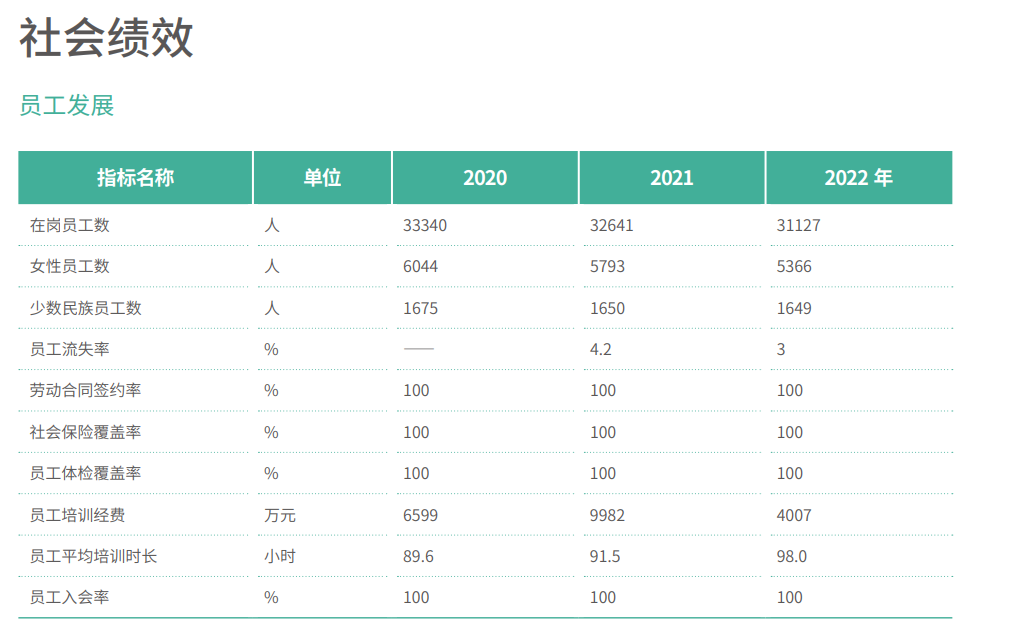Click the 2022 少数民族员工数 value 1649
Screen dimensions: 1009x643
click(x=794, y=308)
